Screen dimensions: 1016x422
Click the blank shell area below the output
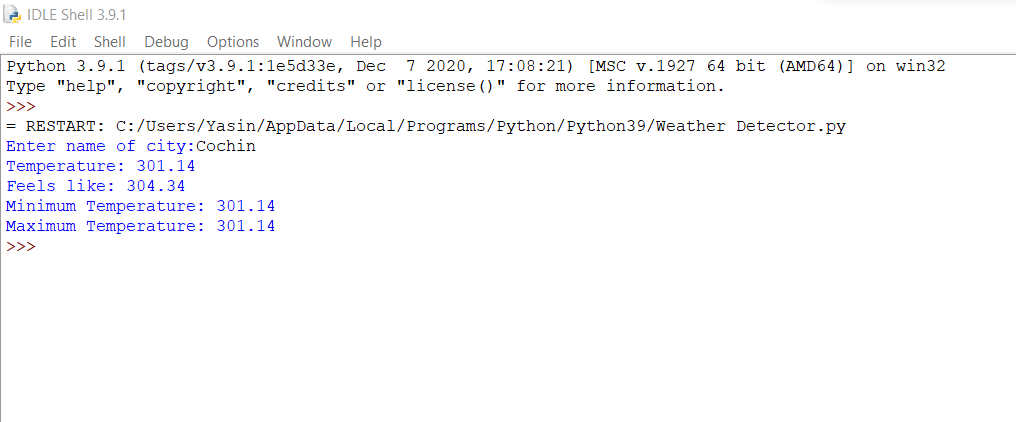(x=508, y=337)
